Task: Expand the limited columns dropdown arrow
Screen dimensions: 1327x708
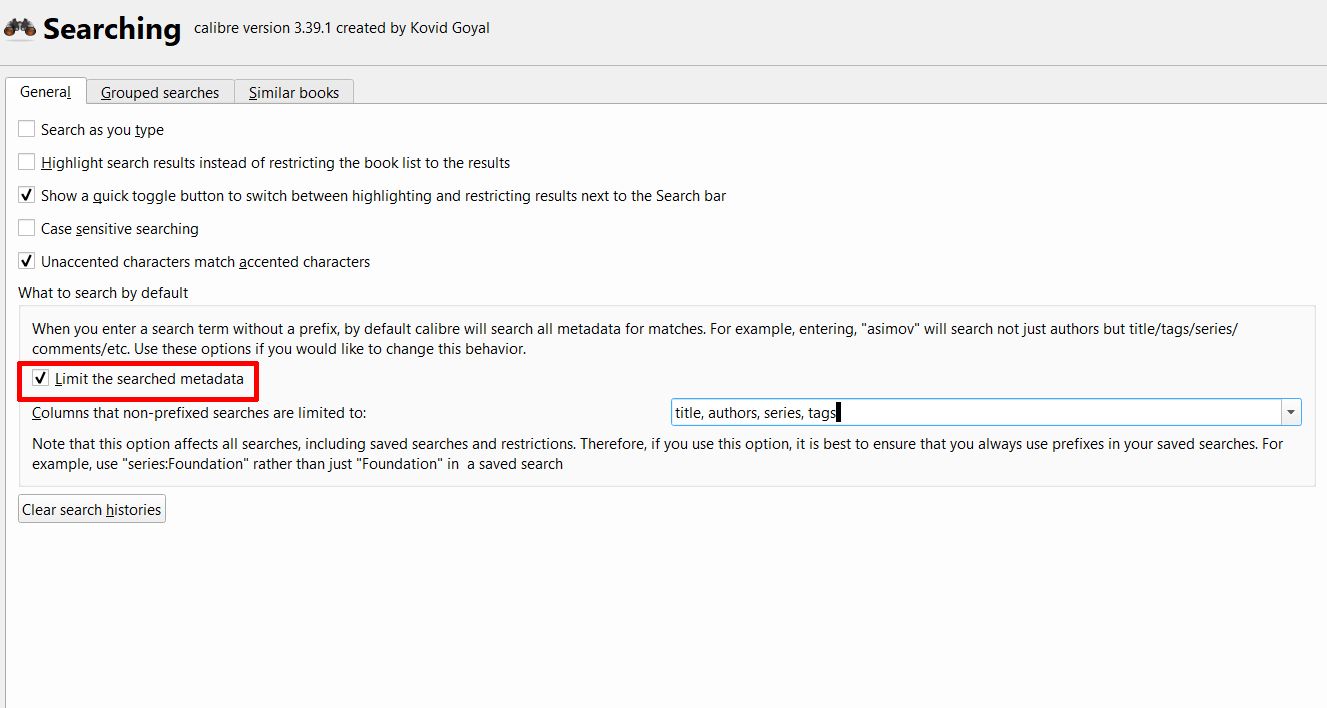Action: [x=1291, y=412]
